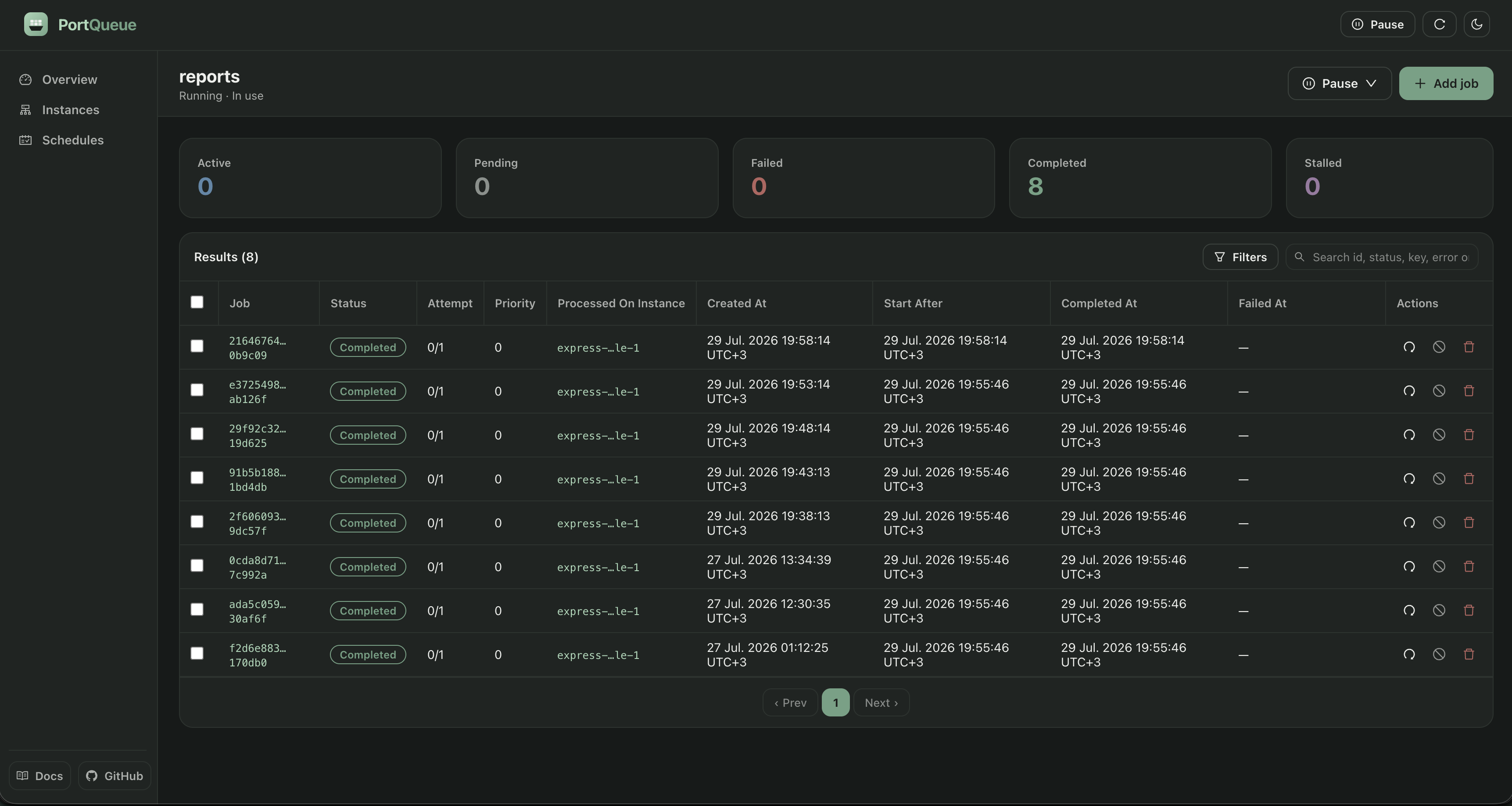Open Overview in the sidebar
Viewport: 1512px width, 806px height.
69,79
